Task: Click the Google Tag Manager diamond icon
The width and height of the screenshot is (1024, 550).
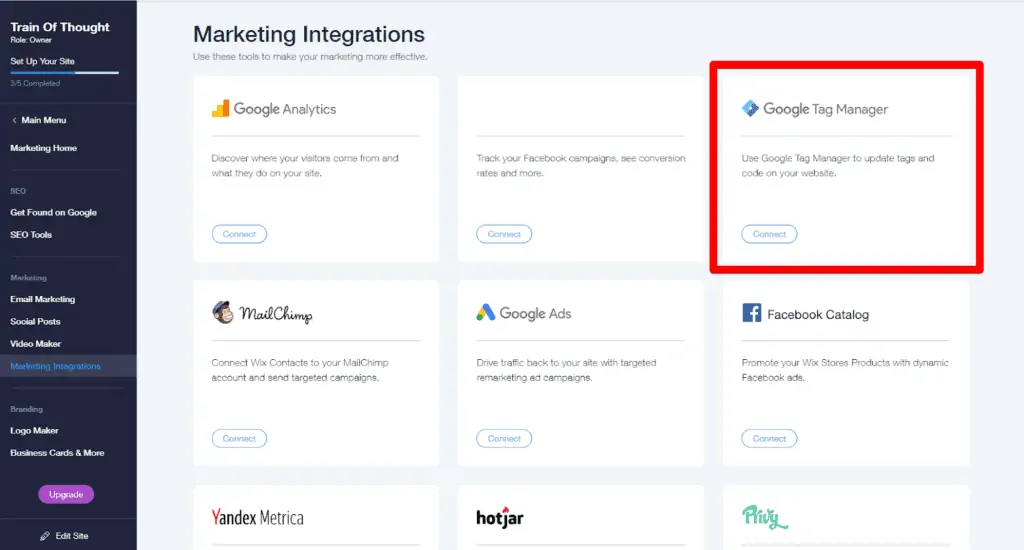Action: click(x=750, y=108)
